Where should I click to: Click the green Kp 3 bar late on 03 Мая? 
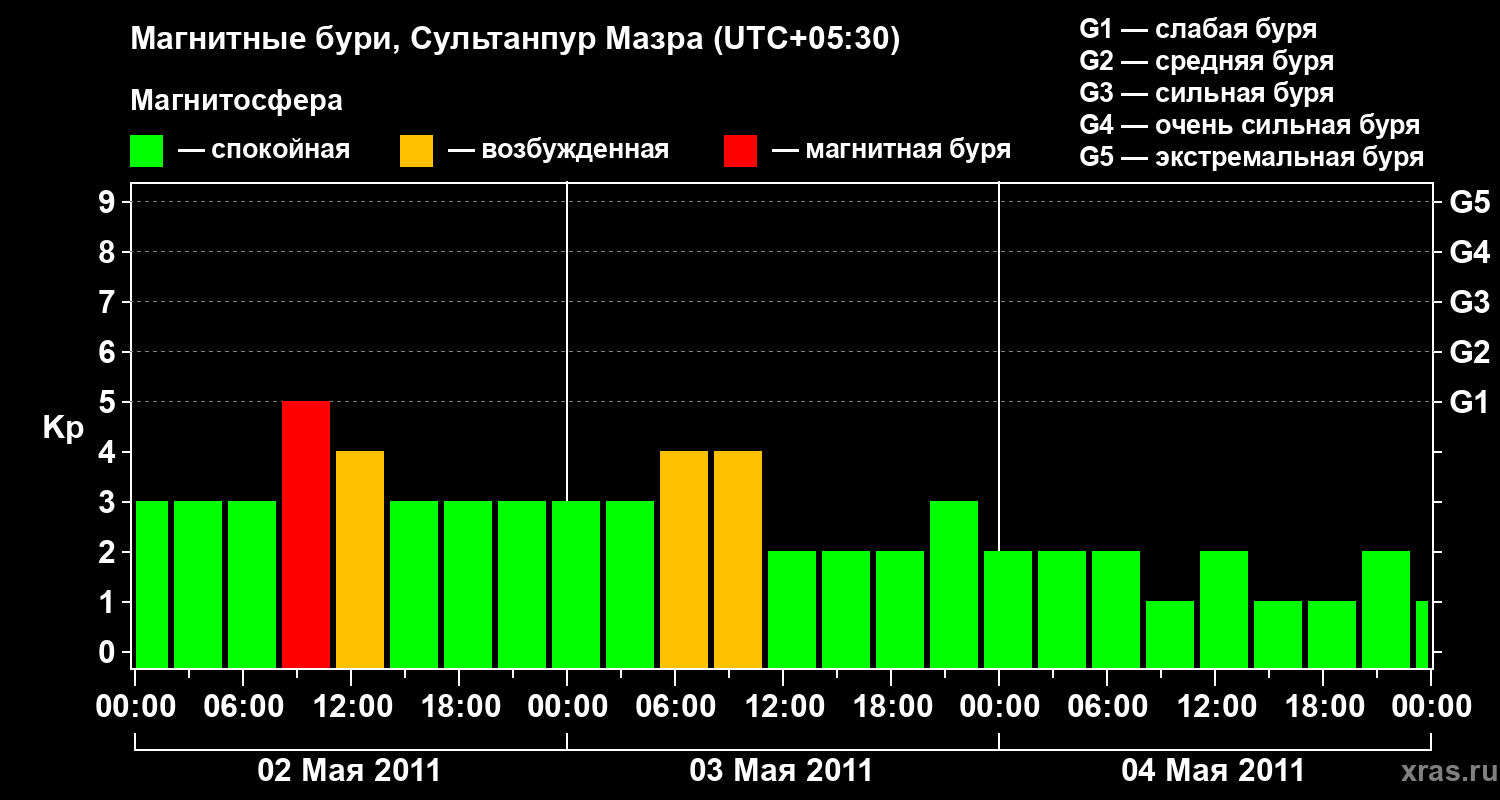point(954,584)
